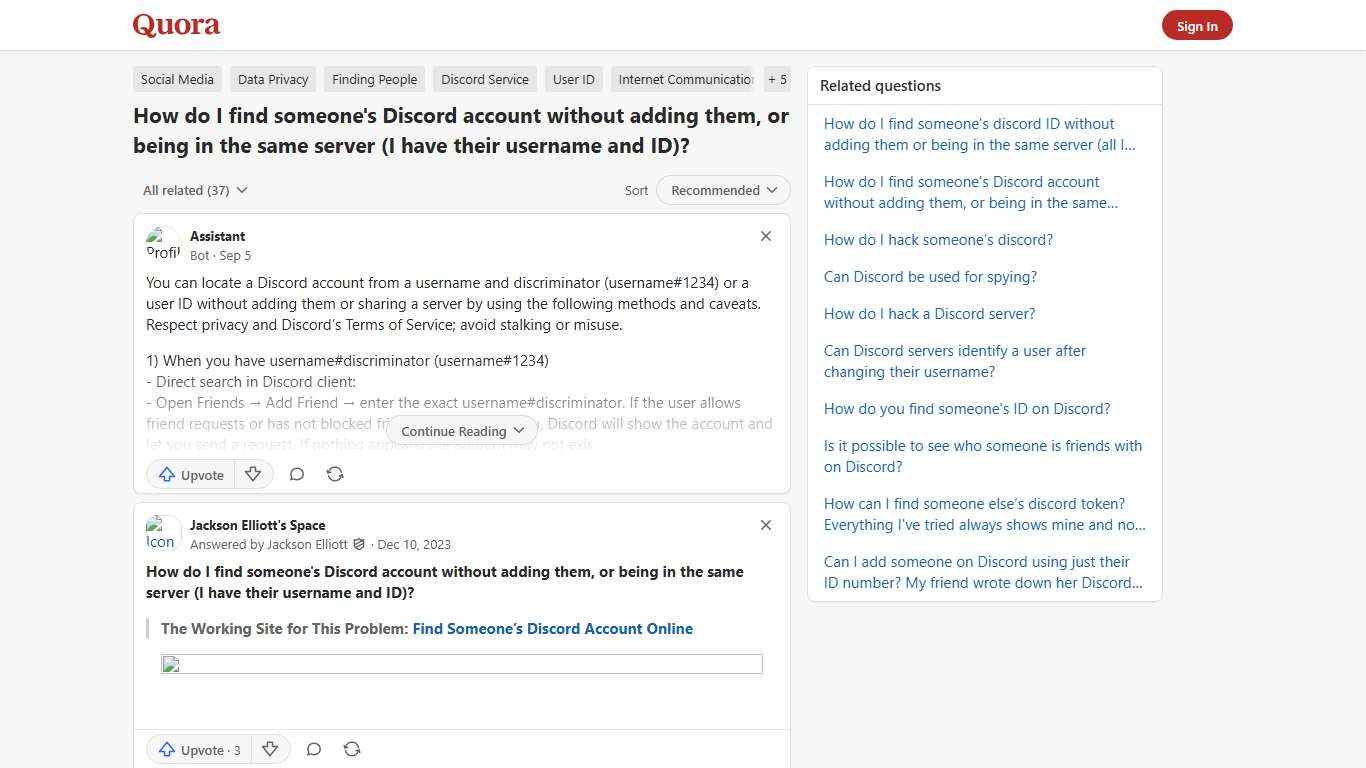
Task: Downvote the Assistant bot answer
Action: [x=253, y=474]
